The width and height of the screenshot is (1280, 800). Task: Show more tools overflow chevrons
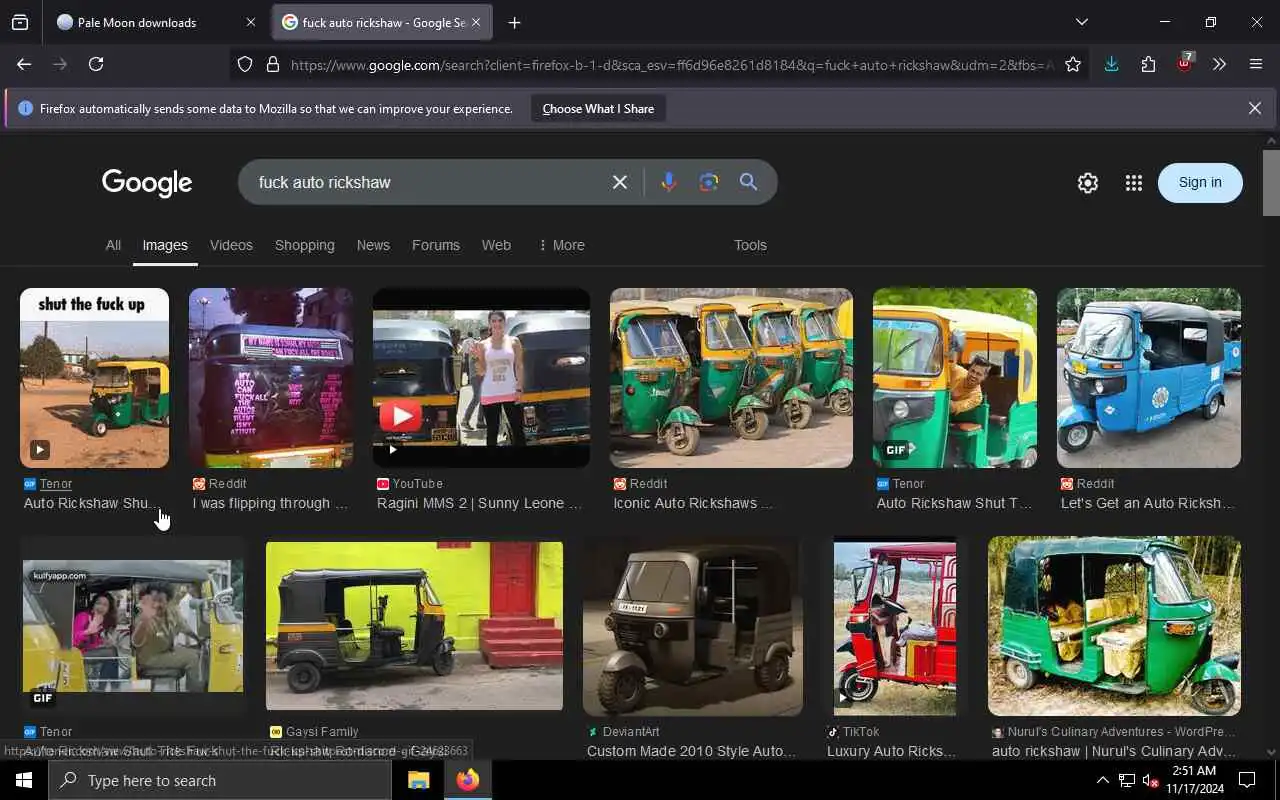click(1219, 64)
